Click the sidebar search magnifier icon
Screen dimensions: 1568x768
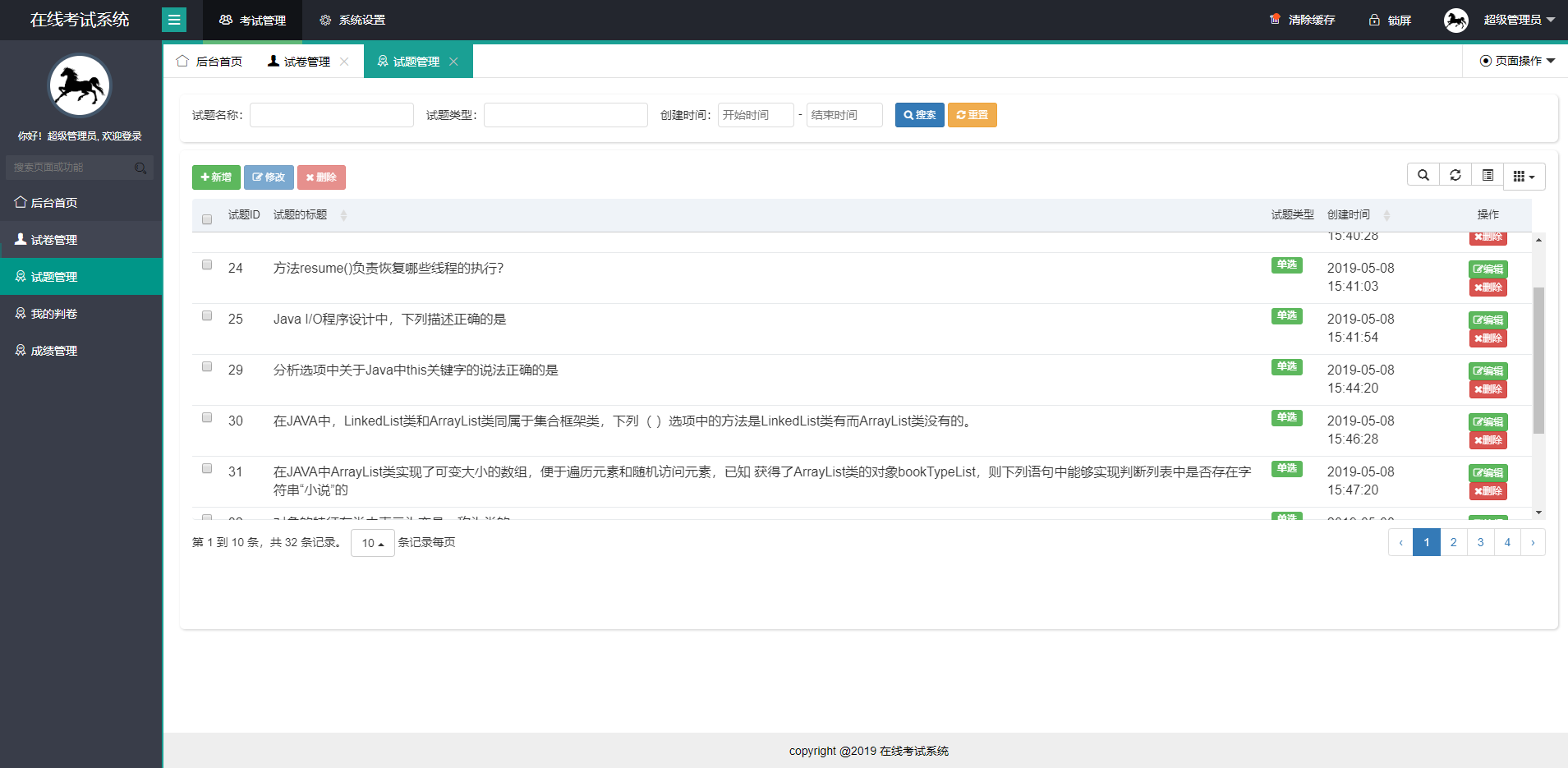[140, 168]
